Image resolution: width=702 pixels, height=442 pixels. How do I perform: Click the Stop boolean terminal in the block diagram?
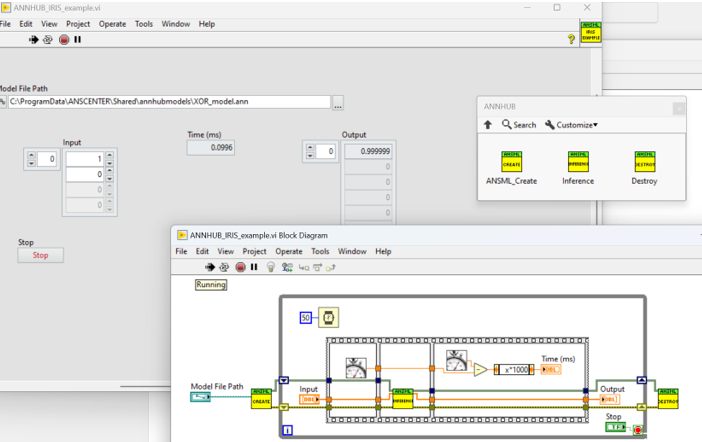coord(615,427)
